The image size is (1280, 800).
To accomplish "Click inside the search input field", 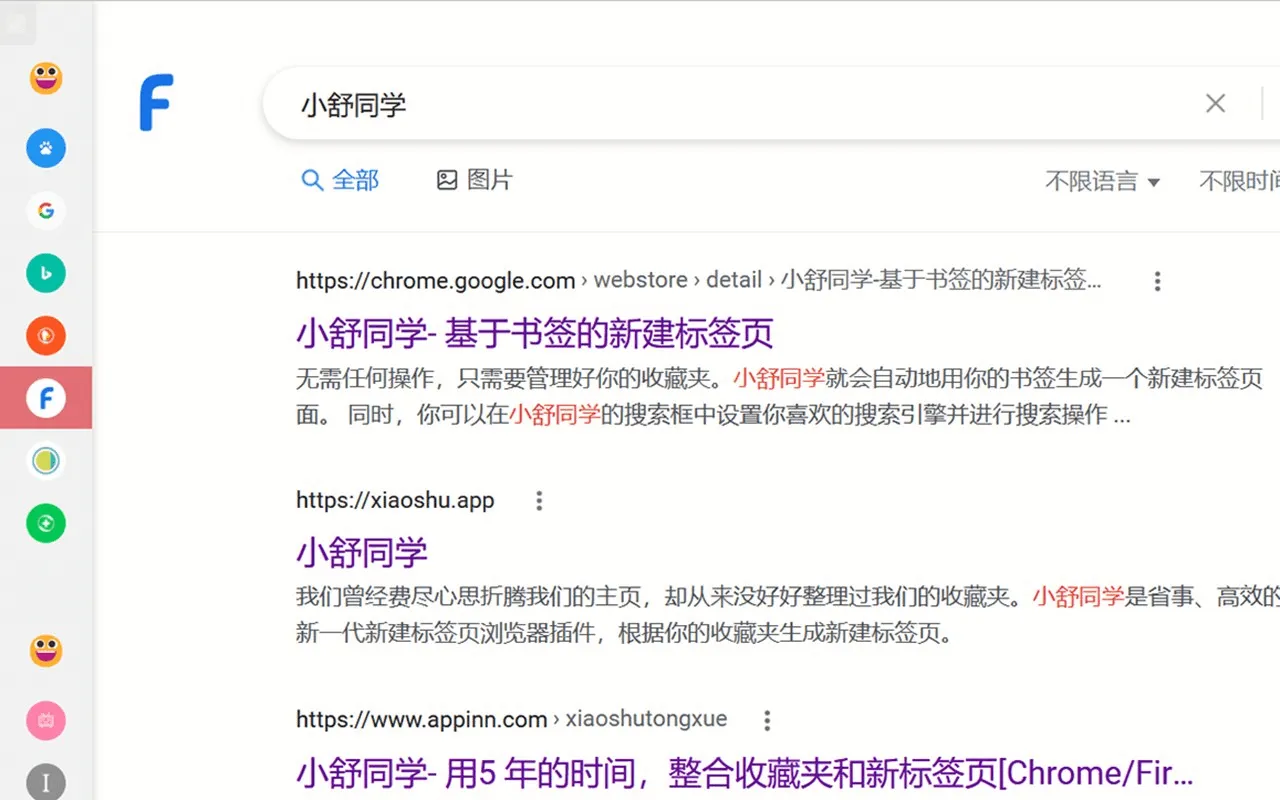I will pos(600,103).
